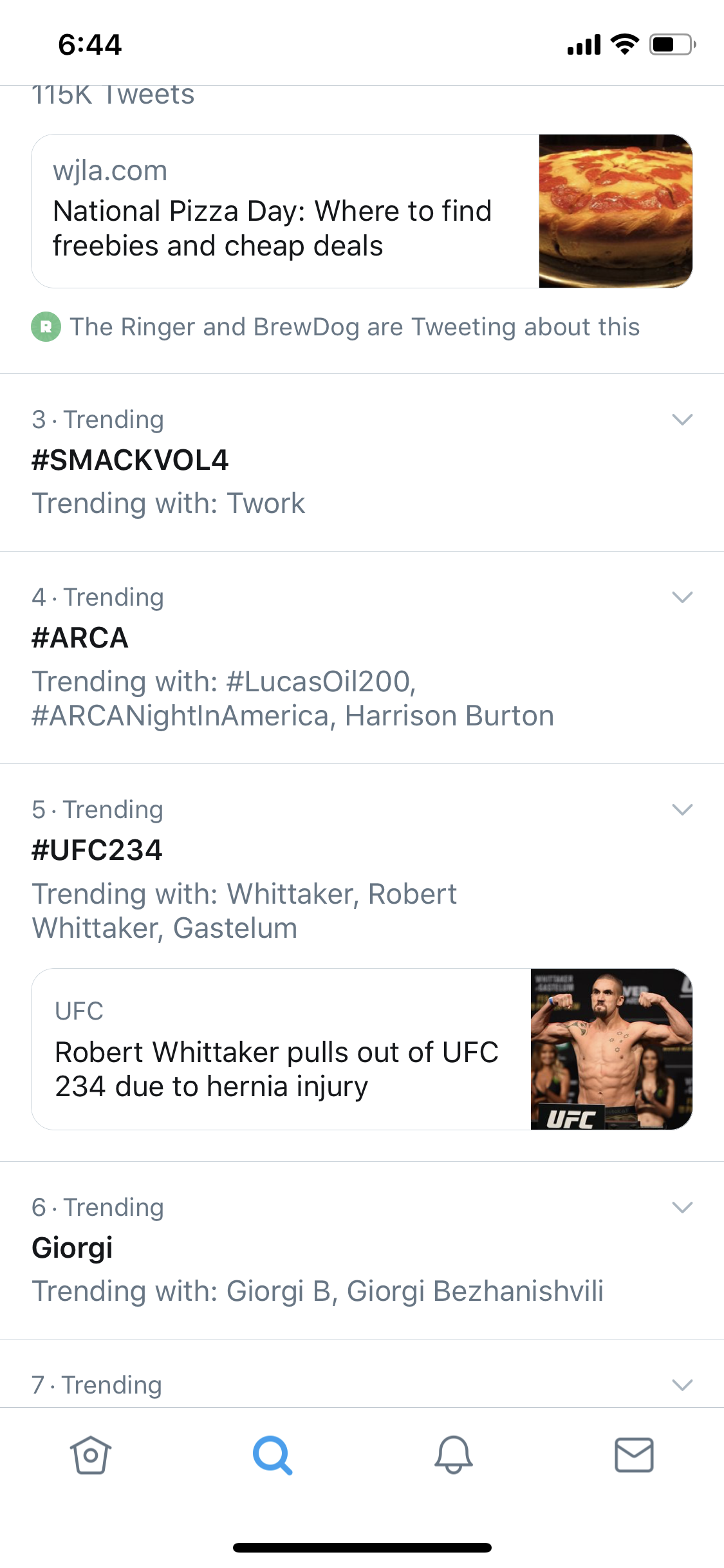Open Messages envelope icon
The height and width of the screenshot is (1568, 724).
coord(634,1455)
